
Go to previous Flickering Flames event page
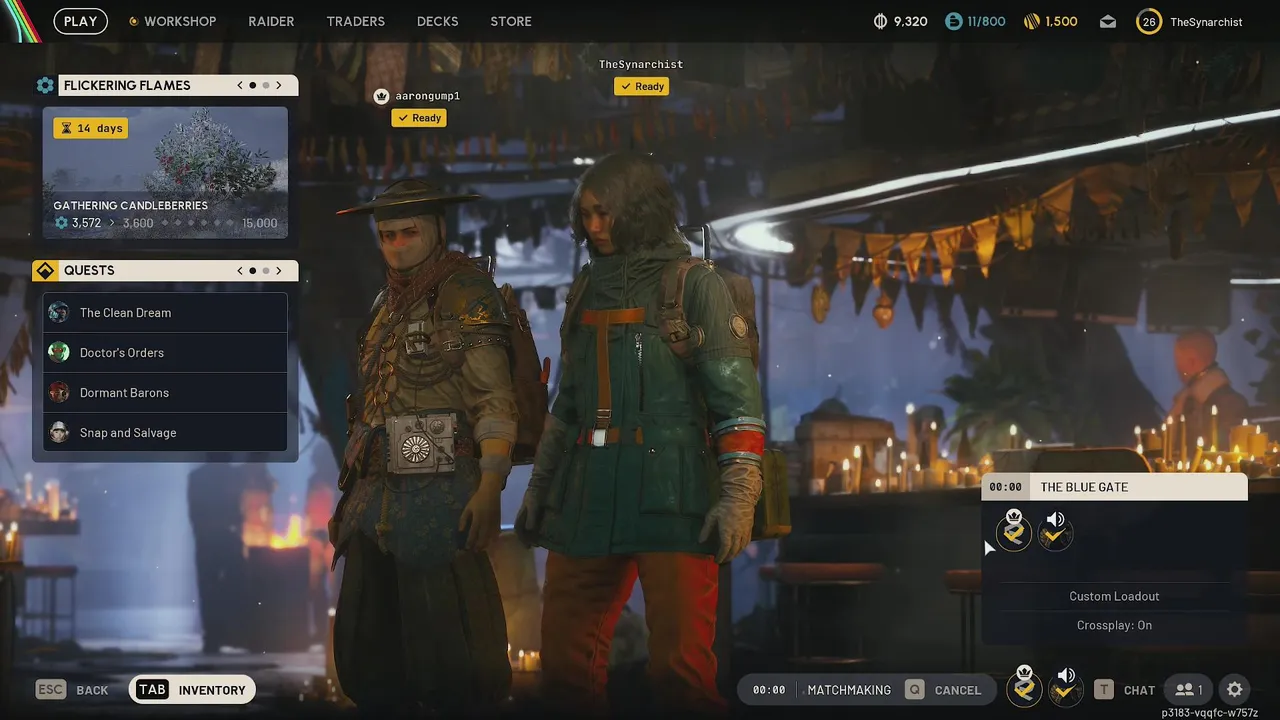coord(240,86)
